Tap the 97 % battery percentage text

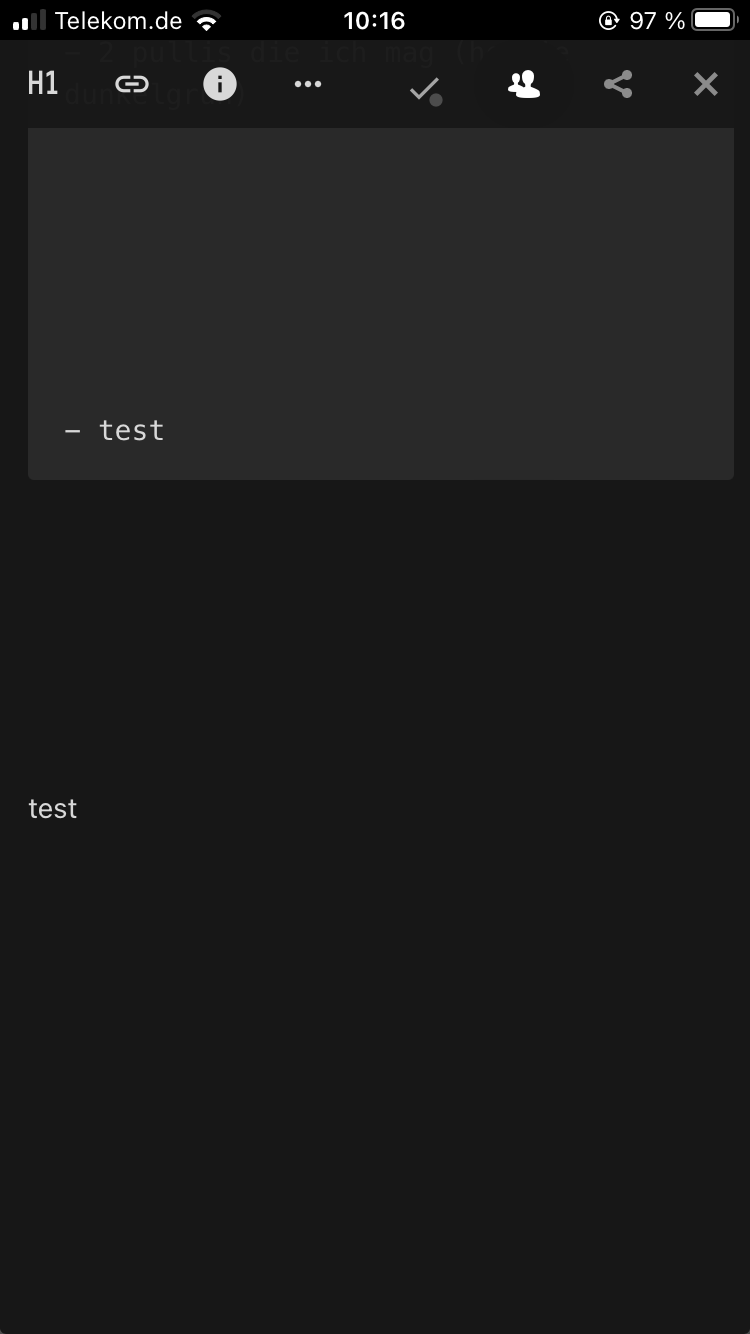656,19
